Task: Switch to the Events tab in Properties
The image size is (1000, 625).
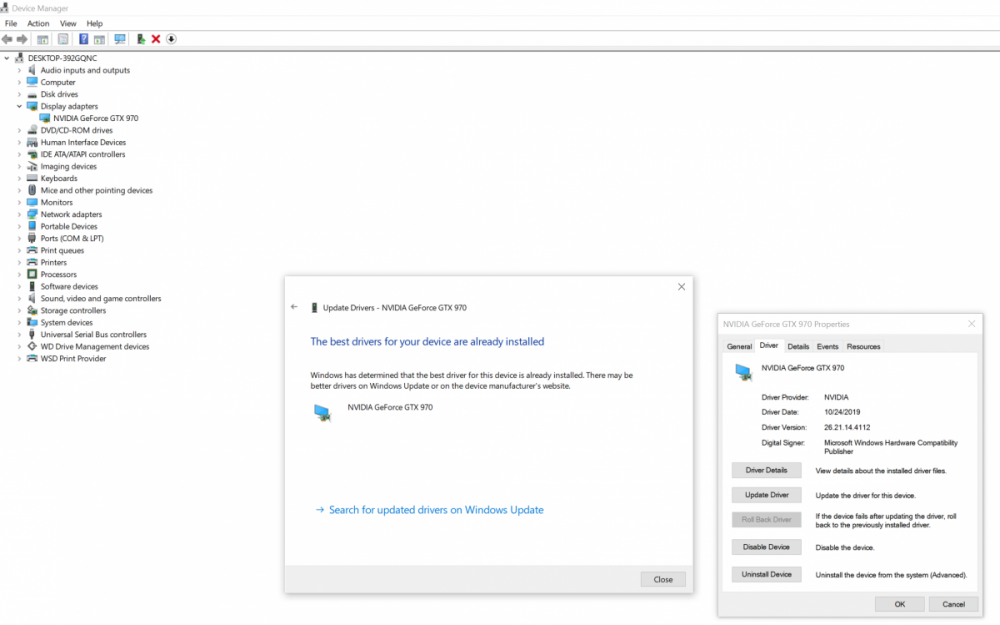Action: pyautogui.click(x=827, y=346)
